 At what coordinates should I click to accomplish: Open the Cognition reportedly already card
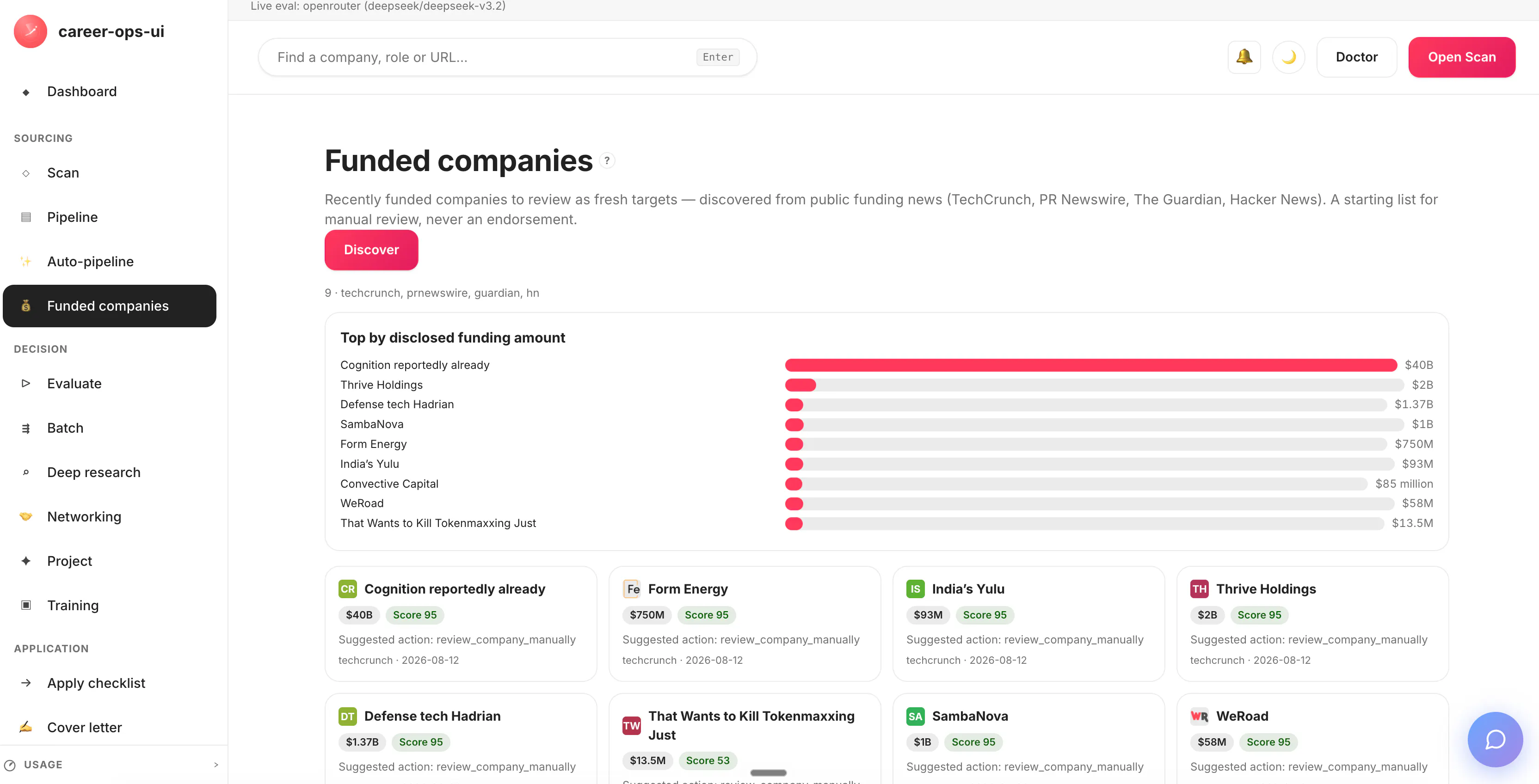tap(461, 624)
